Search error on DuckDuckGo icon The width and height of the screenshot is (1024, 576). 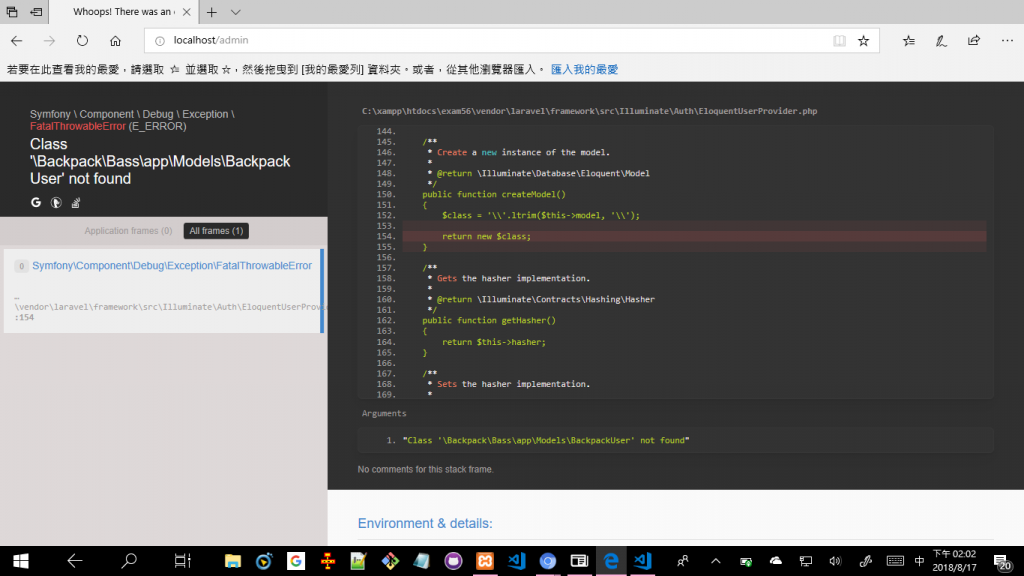point(56,202)
